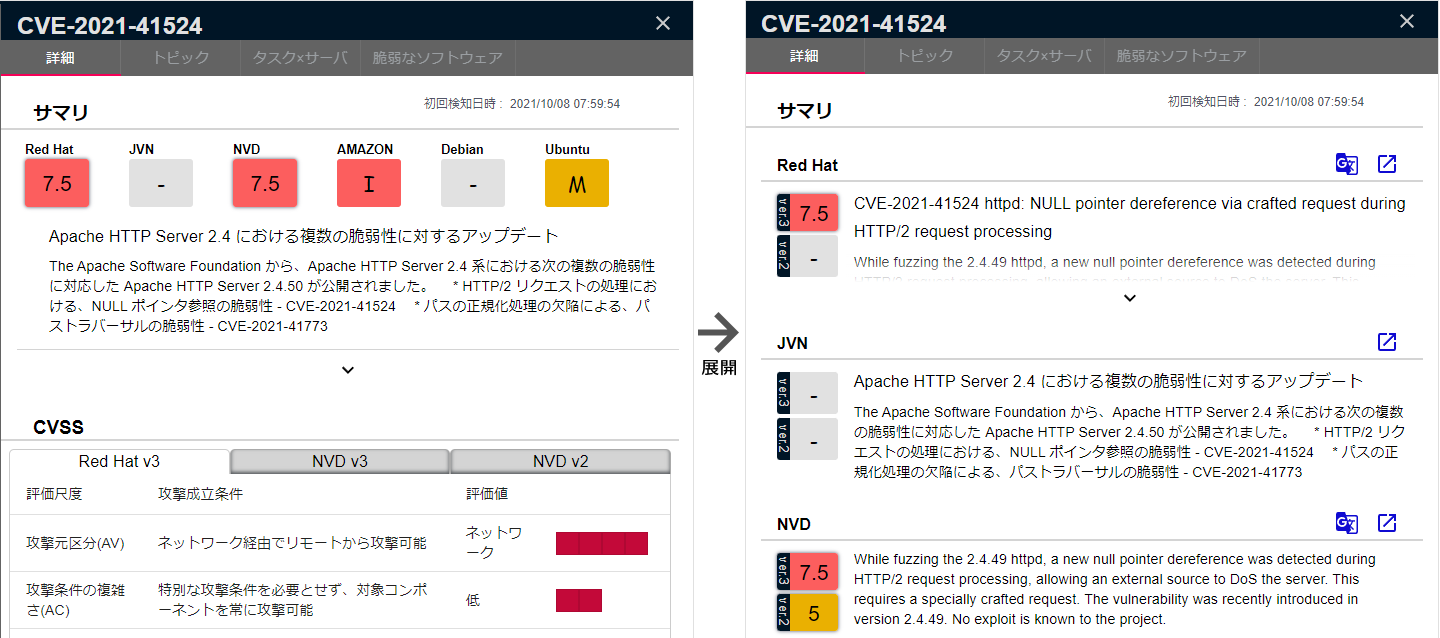Click the 評価値 column header

pos(487,494)
